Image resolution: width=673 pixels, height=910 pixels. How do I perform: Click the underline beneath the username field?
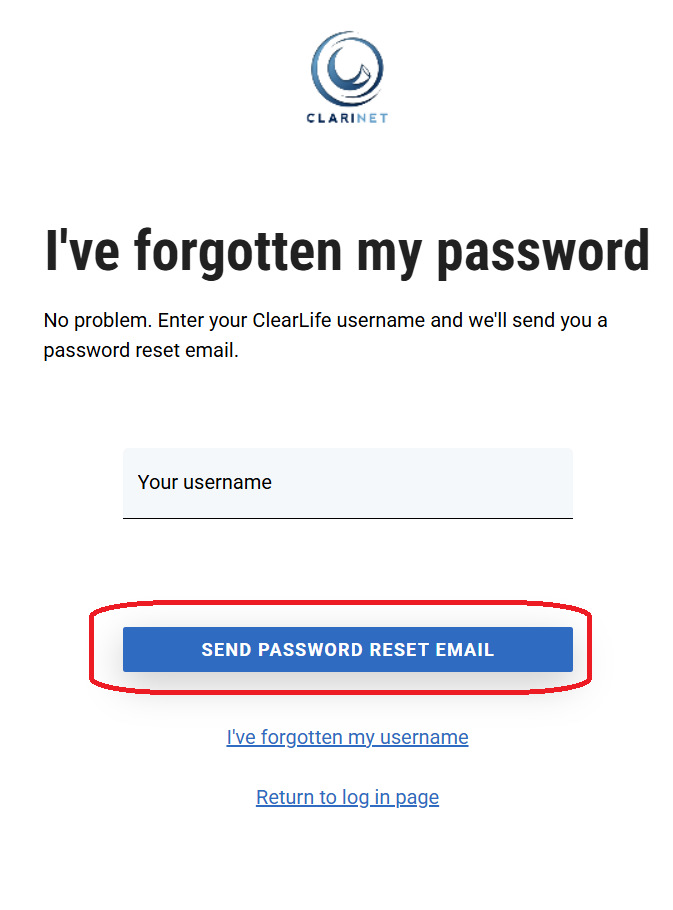pyautogui.click(x=347, y=518)
